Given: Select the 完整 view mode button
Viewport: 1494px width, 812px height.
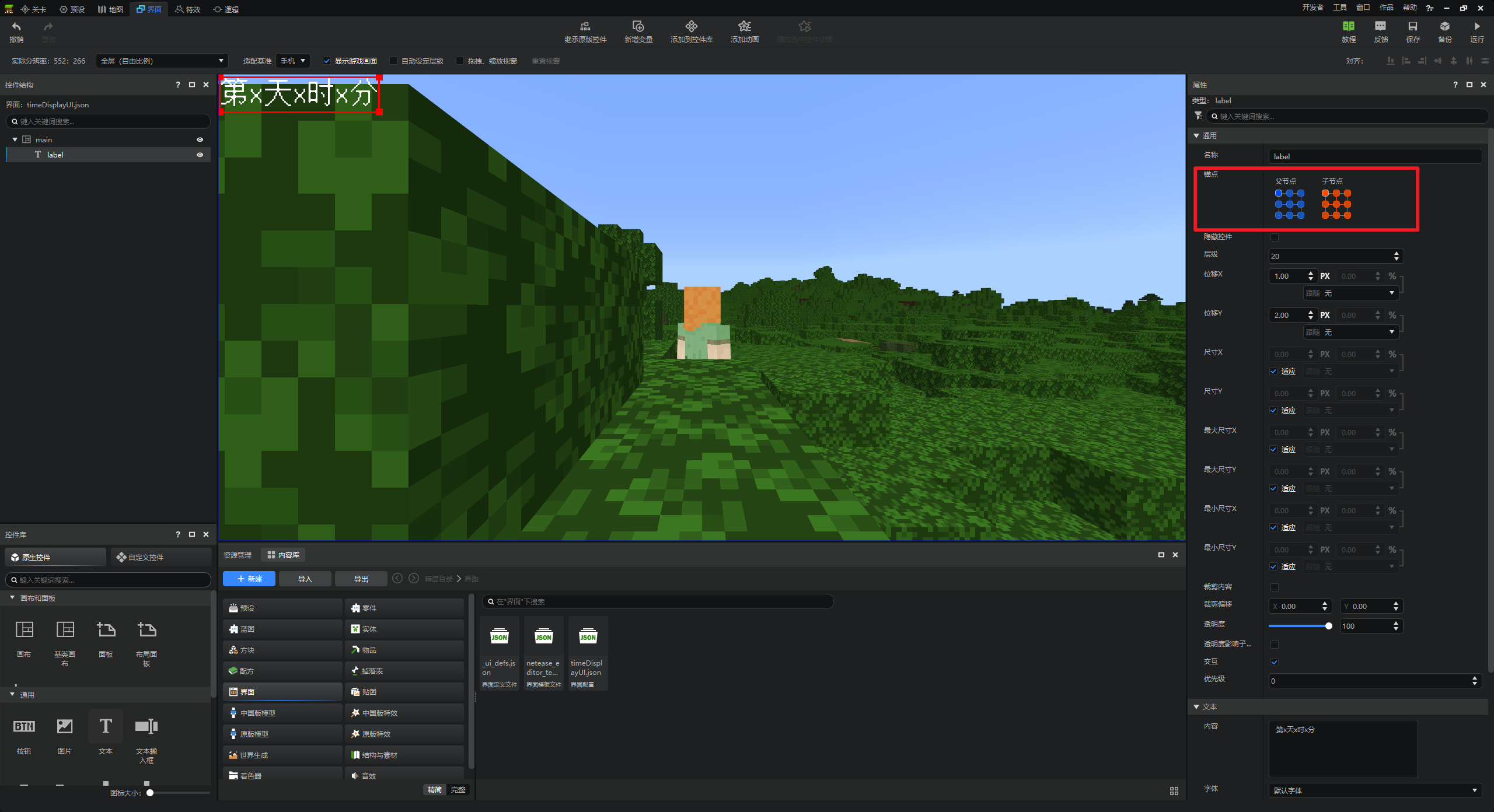Looking at the screenshot, I should click(x=458, y=790).
